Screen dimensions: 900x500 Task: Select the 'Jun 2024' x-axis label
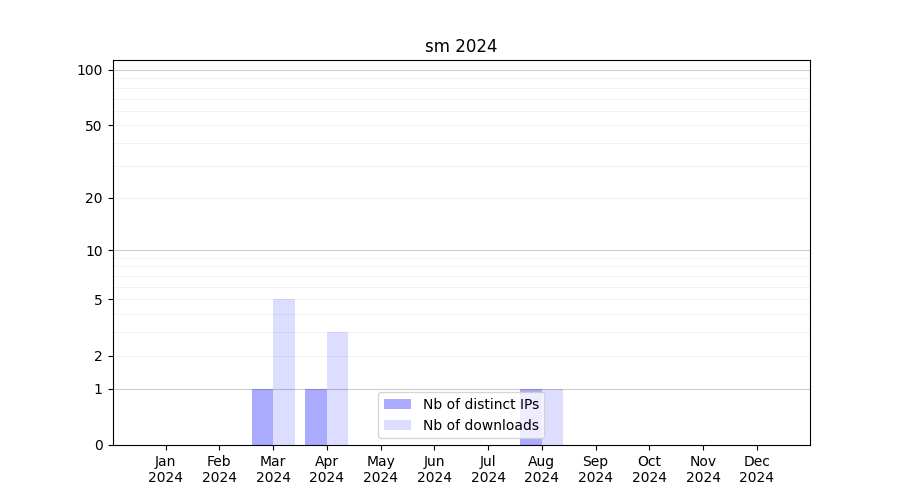click(x=434, y=469)
